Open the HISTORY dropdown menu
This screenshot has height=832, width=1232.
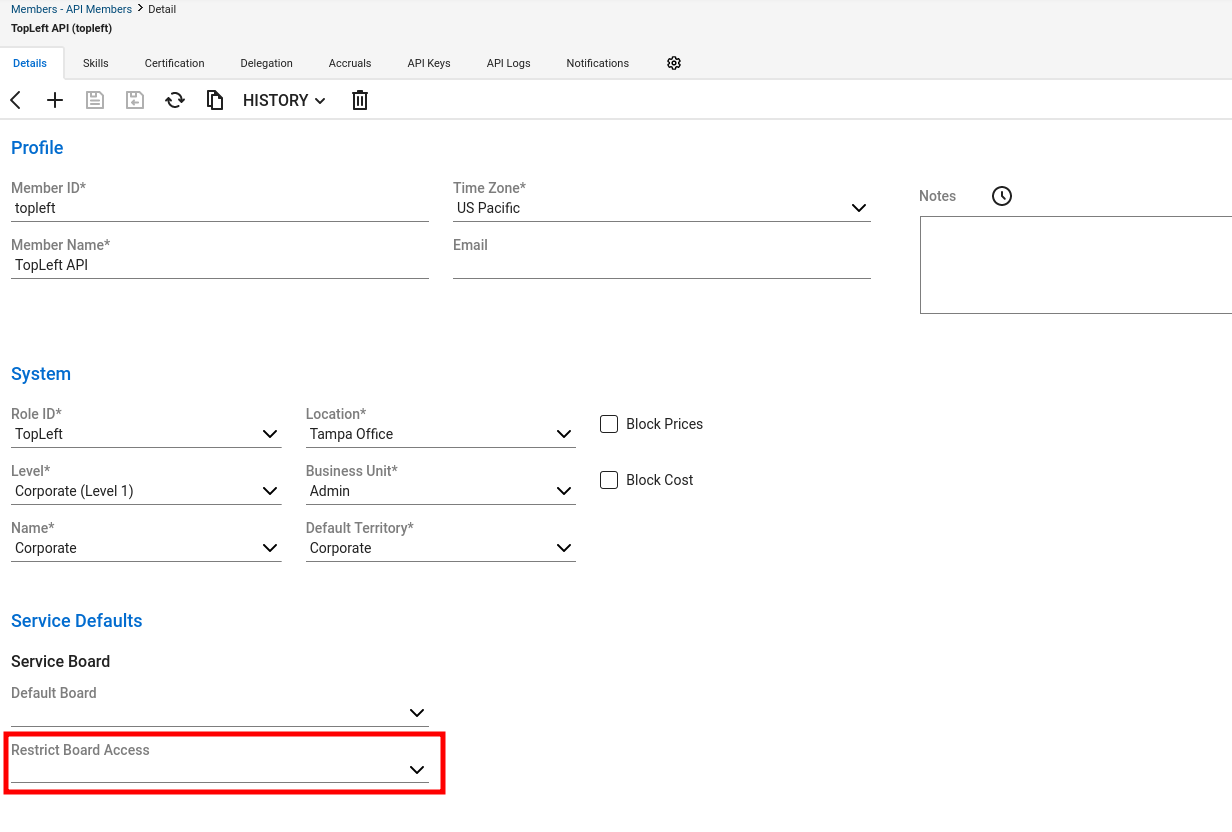click(x=284, y=100)
